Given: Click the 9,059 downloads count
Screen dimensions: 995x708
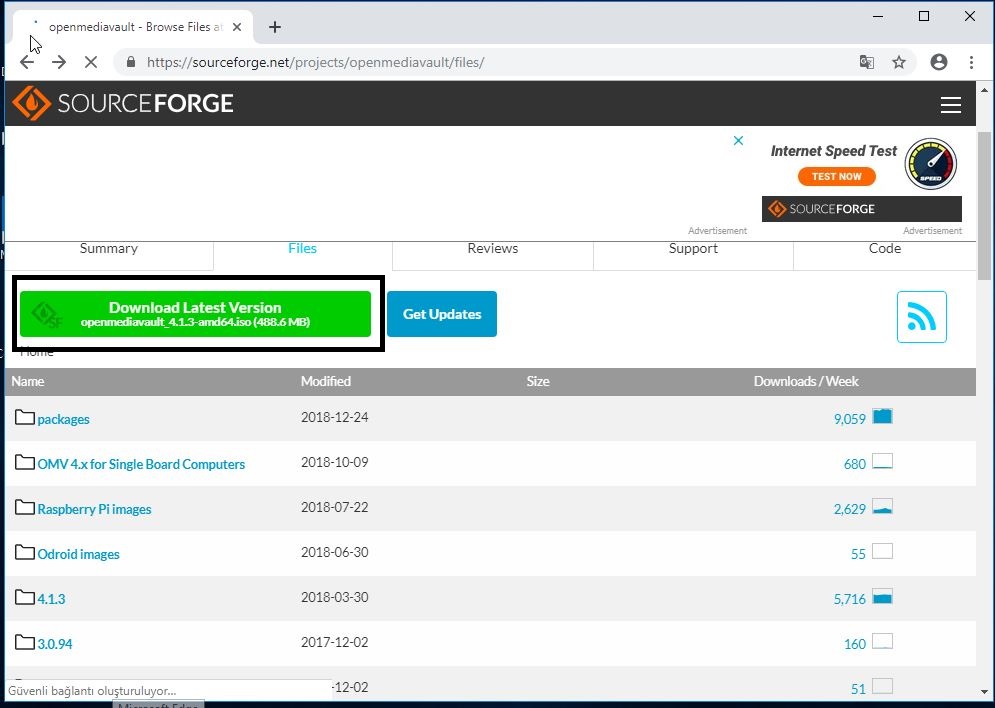Looking at the screenshot, I should pos(850,419).
